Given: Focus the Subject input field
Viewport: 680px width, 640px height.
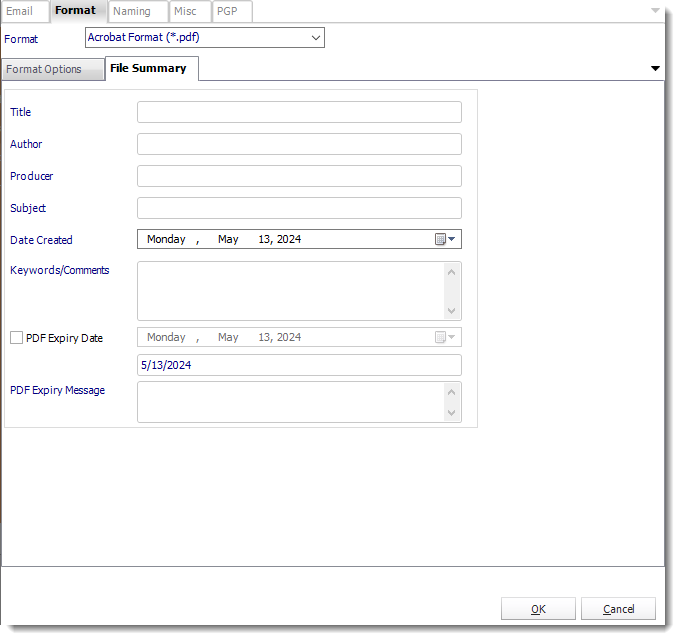Looking at the screenshot, I should (299, 209).
